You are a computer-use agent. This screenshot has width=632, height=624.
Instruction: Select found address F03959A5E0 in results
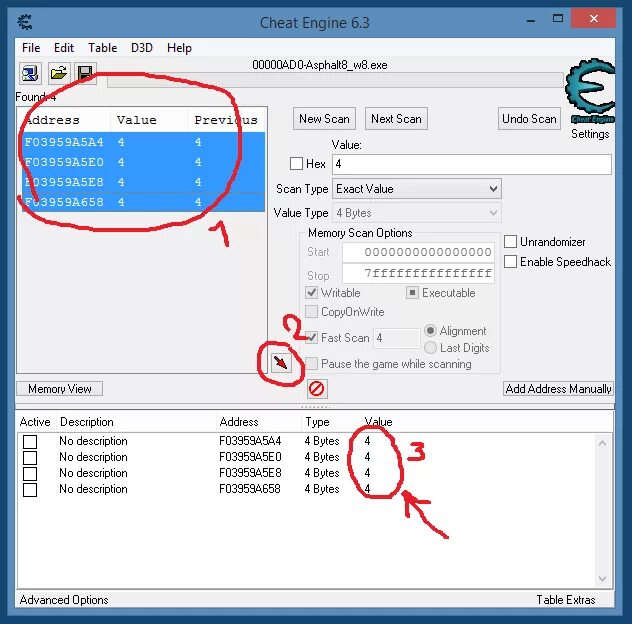(x=143, y=162)
